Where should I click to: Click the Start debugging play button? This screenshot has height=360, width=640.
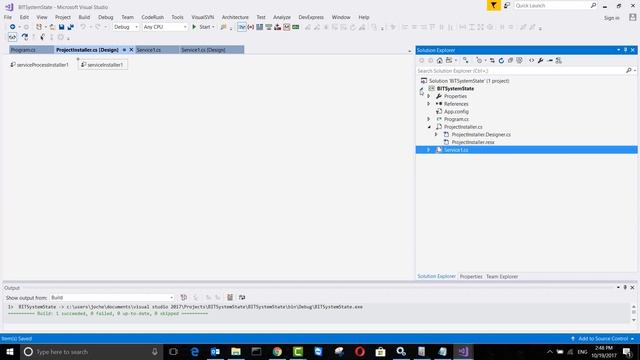[x=194, y=27]
